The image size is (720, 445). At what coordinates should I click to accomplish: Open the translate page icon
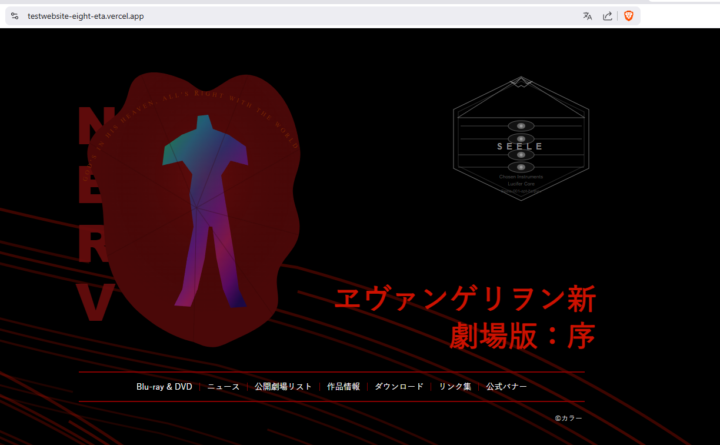587,16
